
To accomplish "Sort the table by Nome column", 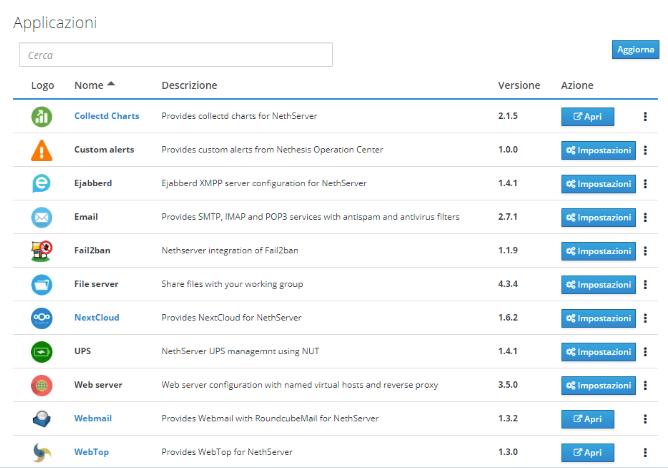I will 94,85.
